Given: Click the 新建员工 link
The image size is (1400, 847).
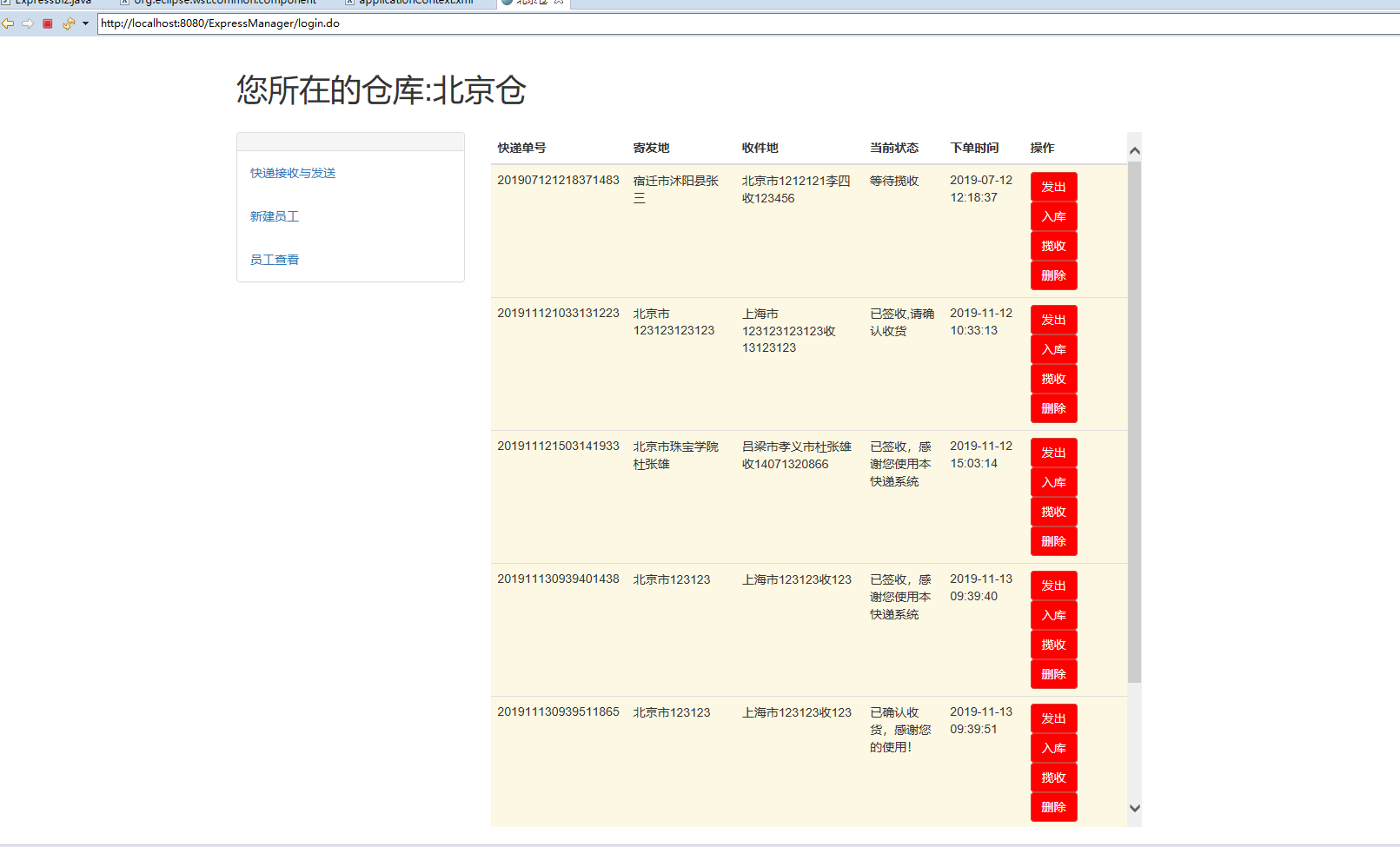Looking at the screenshot, I should pos(274,215).
